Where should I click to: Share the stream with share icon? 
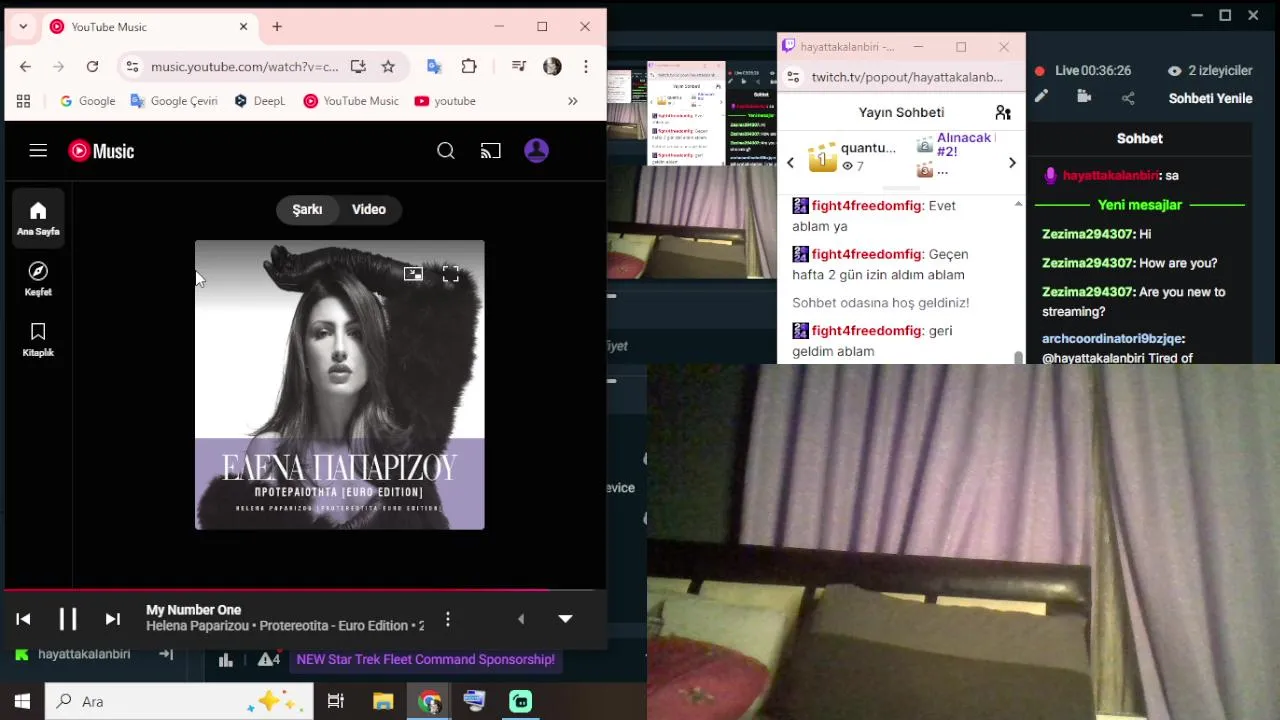pos(1128,98)
